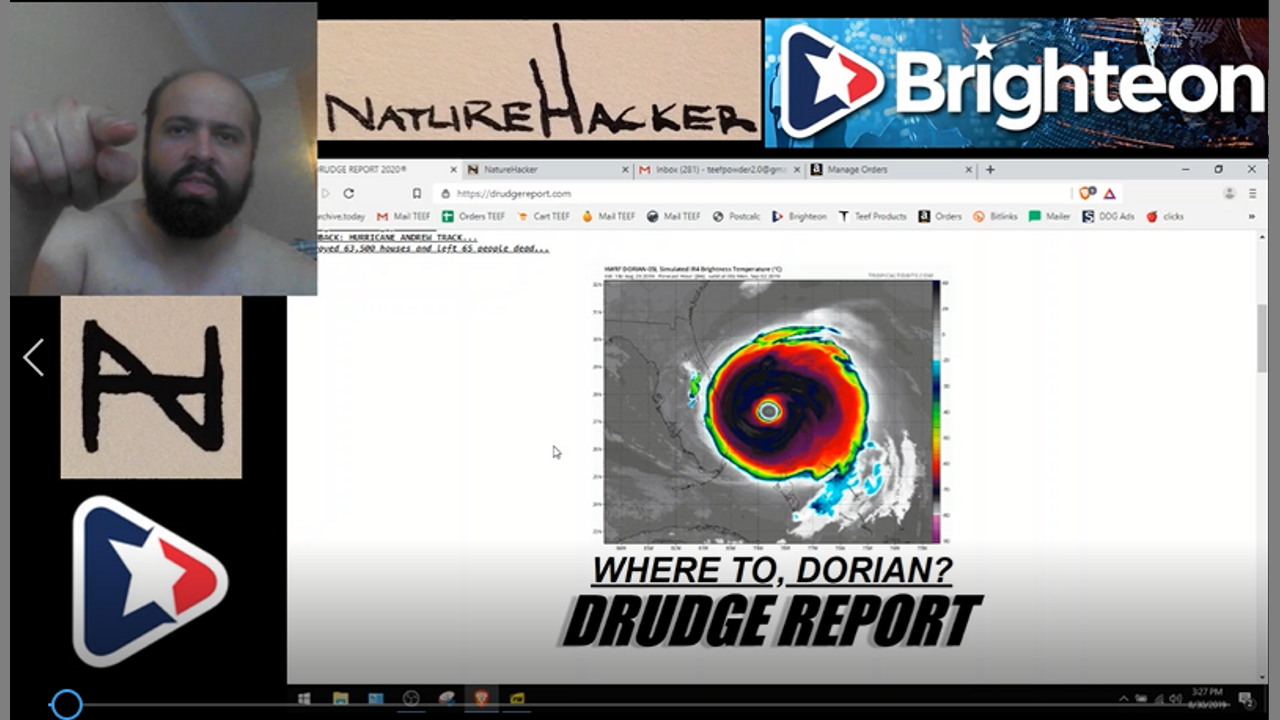Click the Brave Rewards triangle icon
The width and height of the screenshot is (1280, 720).
click(x=1109, y=193)
